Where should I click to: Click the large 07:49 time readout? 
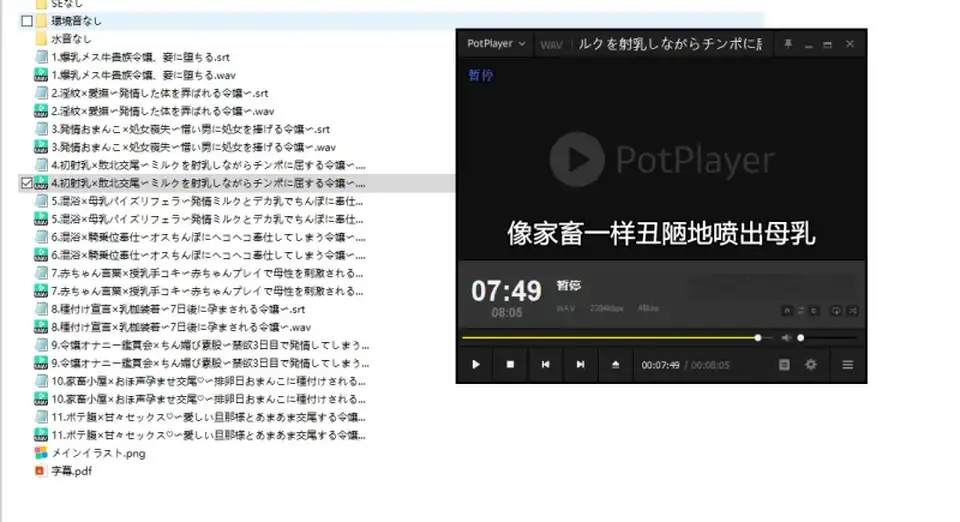click(x=506, y=291)
